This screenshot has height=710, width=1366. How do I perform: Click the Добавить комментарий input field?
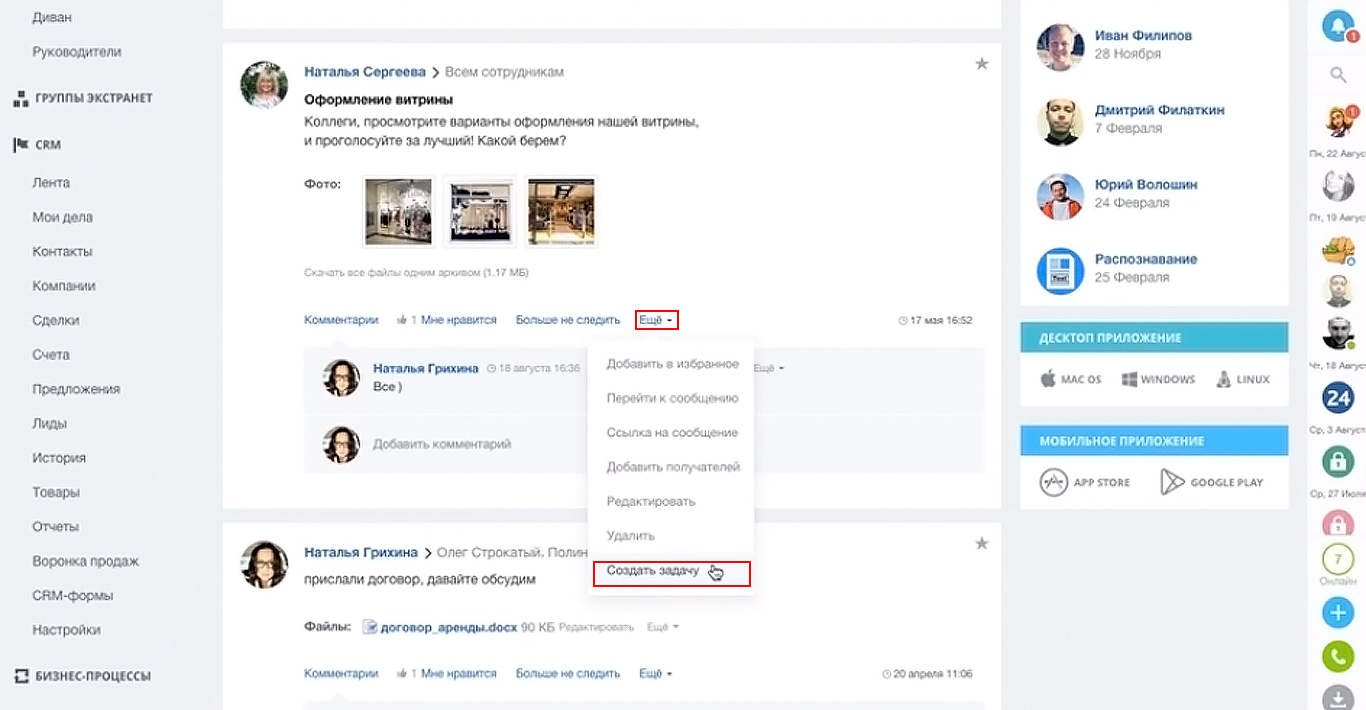(x=442, y=444)
